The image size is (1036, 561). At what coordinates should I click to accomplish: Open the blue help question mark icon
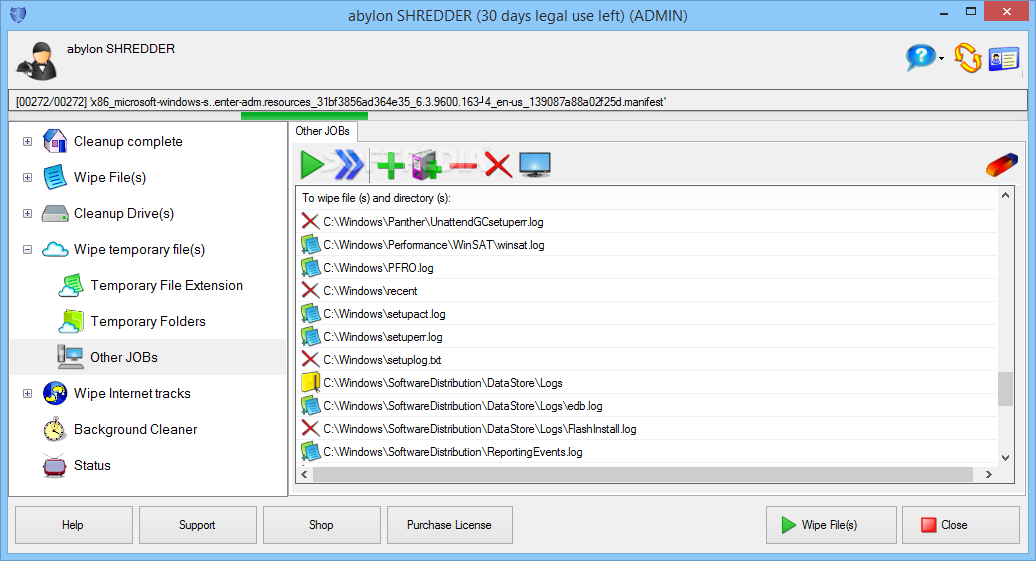[920, 58]
